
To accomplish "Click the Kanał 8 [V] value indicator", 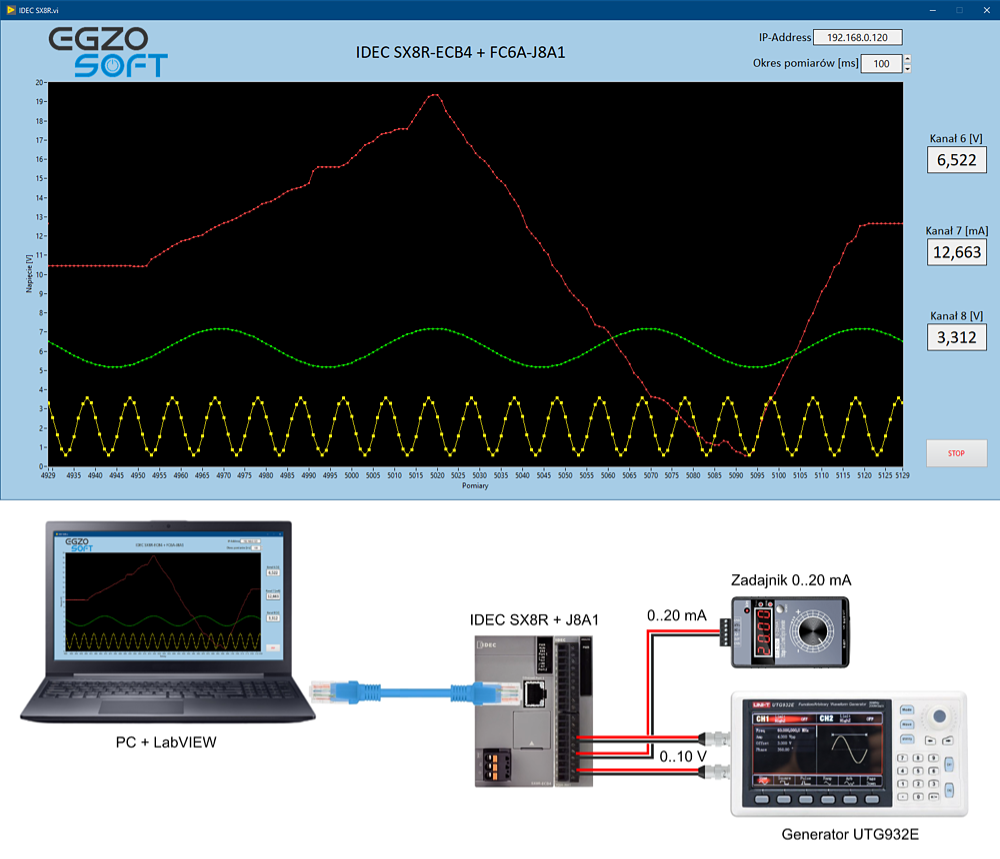I will pyautogui.click(x=957, y=337).
